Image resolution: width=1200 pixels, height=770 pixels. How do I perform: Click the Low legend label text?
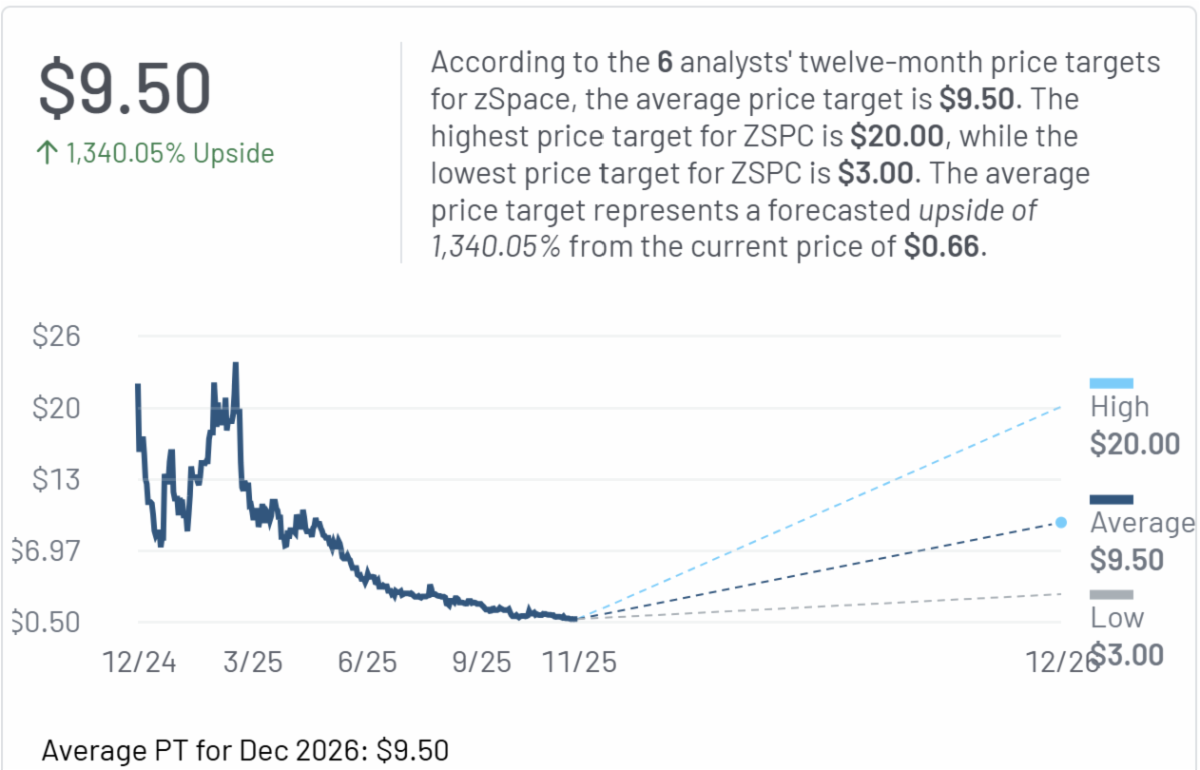pos(1117,617)
